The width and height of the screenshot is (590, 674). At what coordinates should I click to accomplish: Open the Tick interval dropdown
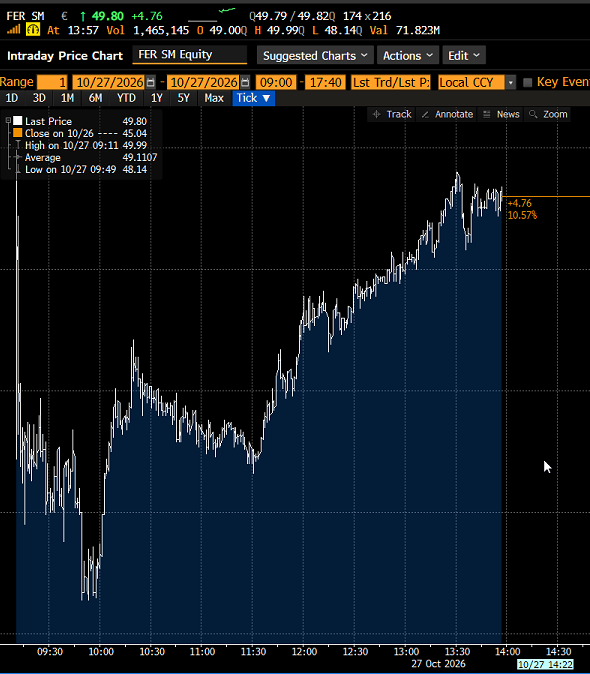(254, 98)
